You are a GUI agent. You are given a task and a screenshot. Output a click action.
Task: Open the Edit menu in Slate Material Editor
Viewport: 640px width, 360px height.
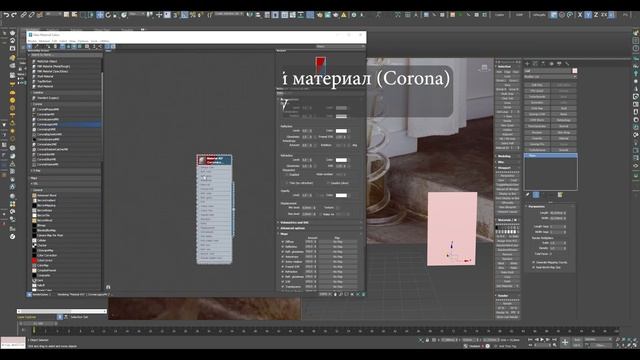(54, 41)
